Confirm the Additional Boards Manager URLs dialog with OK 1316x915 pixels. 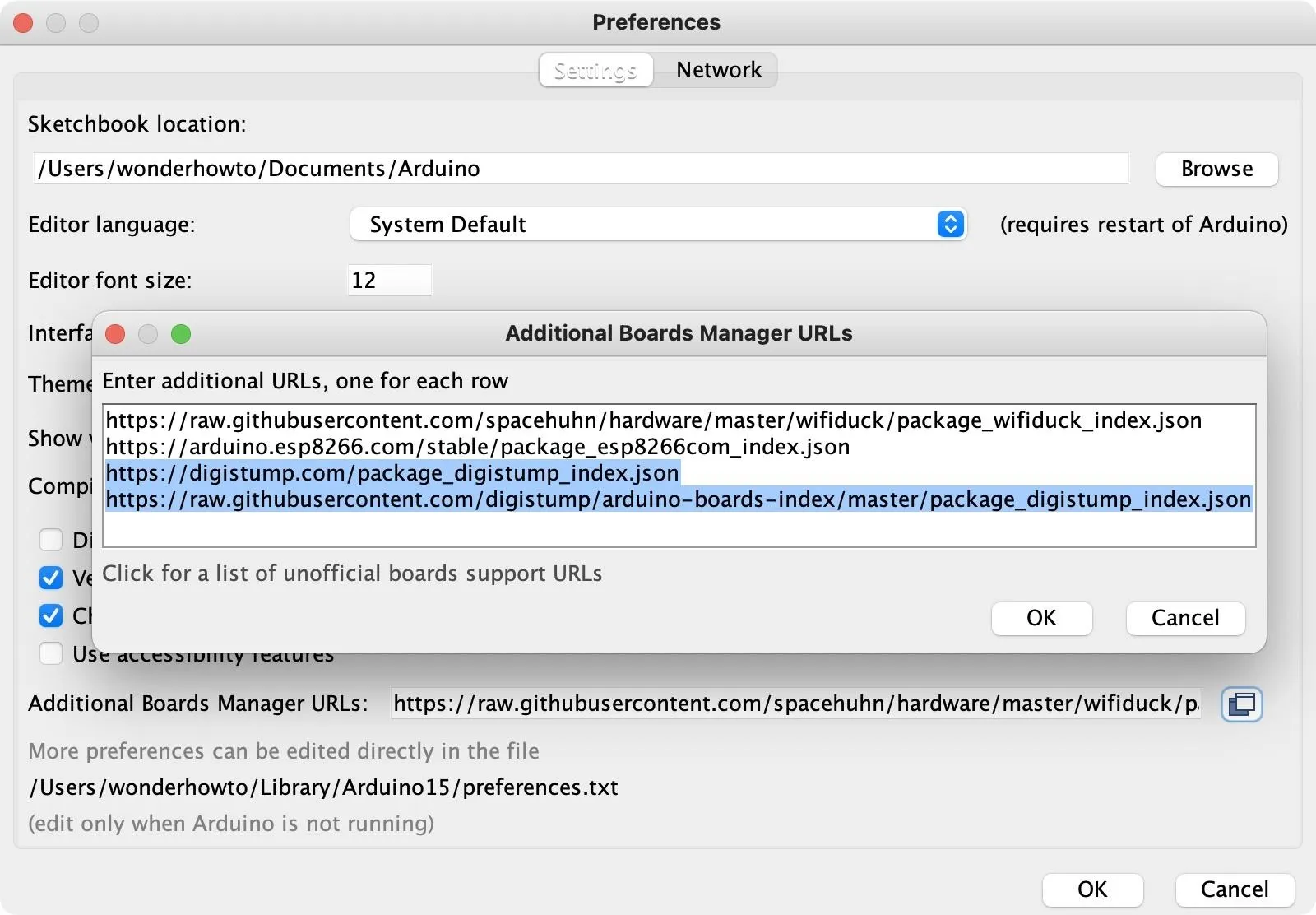[1041, 618]
